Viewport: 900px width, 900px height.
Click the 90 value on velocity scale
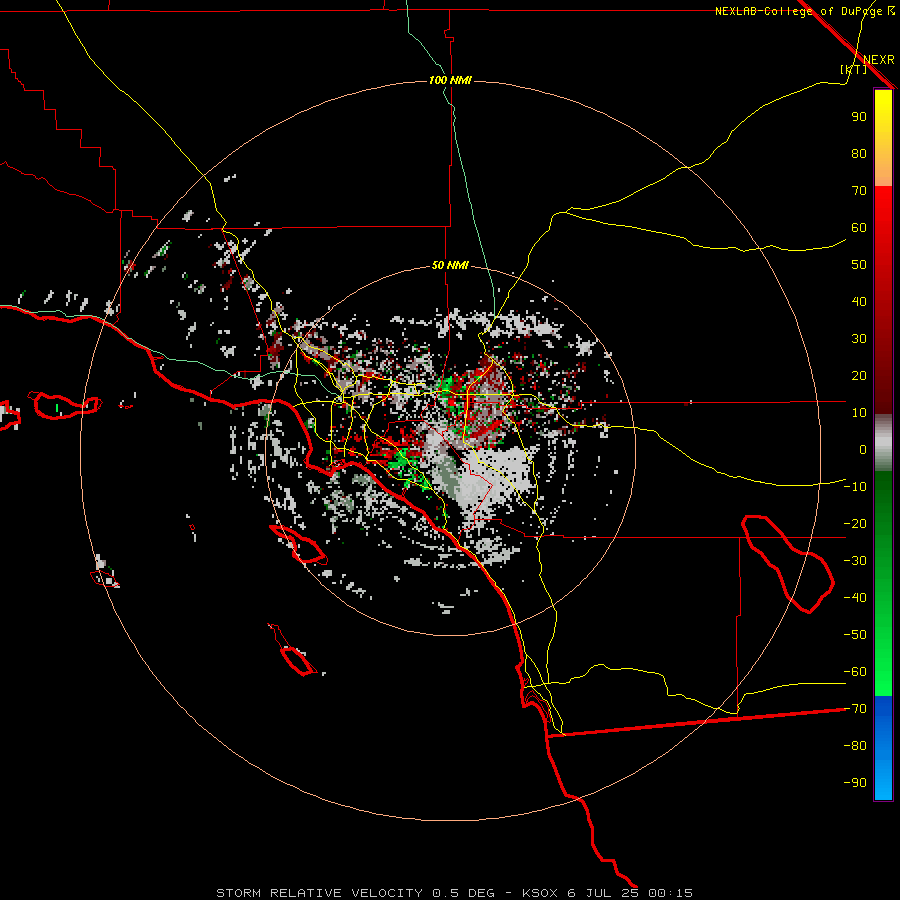click(x=859, y=117)
